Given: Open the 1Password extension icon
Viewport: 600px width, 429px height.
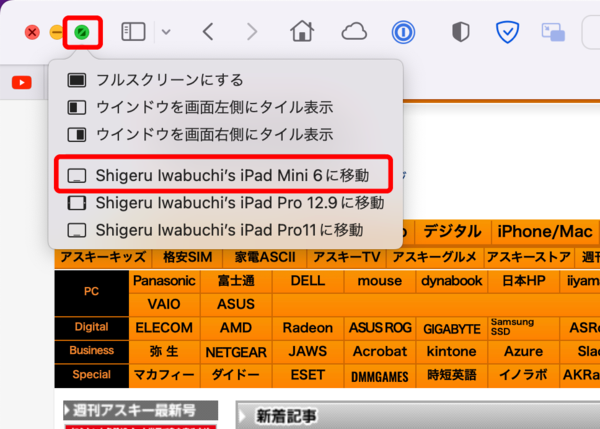Looking at the screenshot, I should pos(403,32).
